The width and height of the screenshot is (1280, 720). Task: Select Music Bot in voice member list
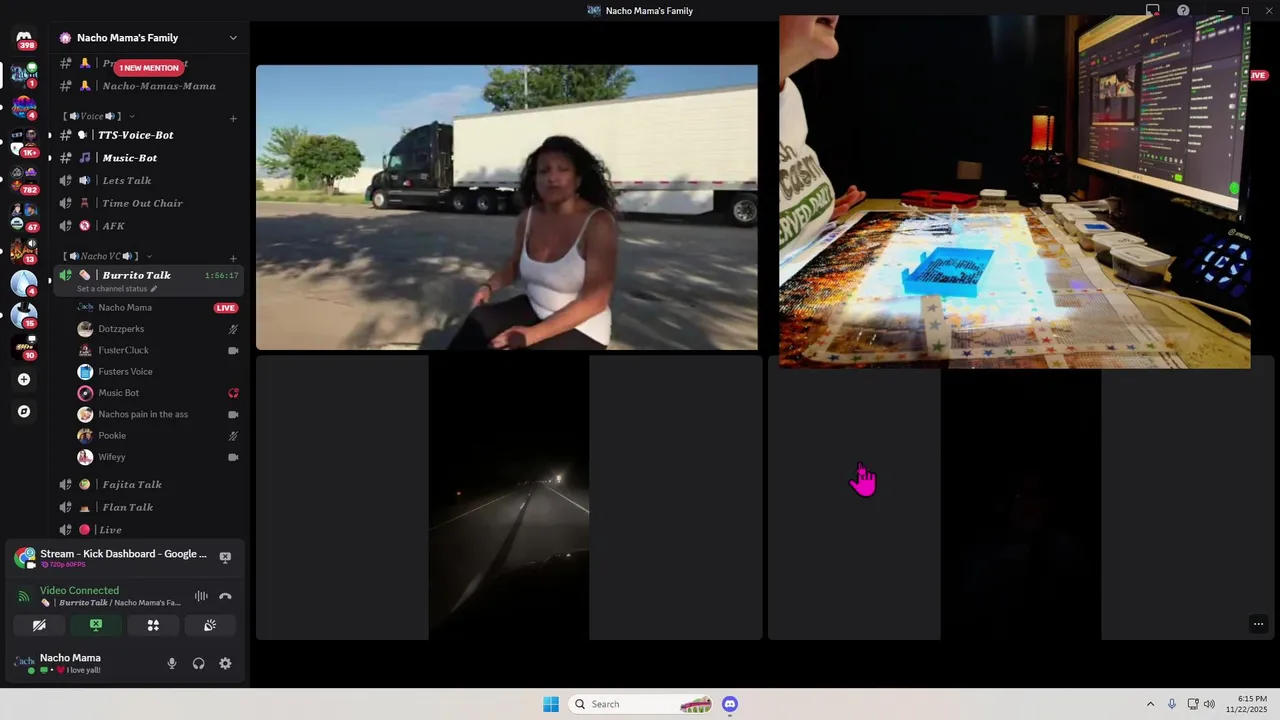tap(158, 393)
